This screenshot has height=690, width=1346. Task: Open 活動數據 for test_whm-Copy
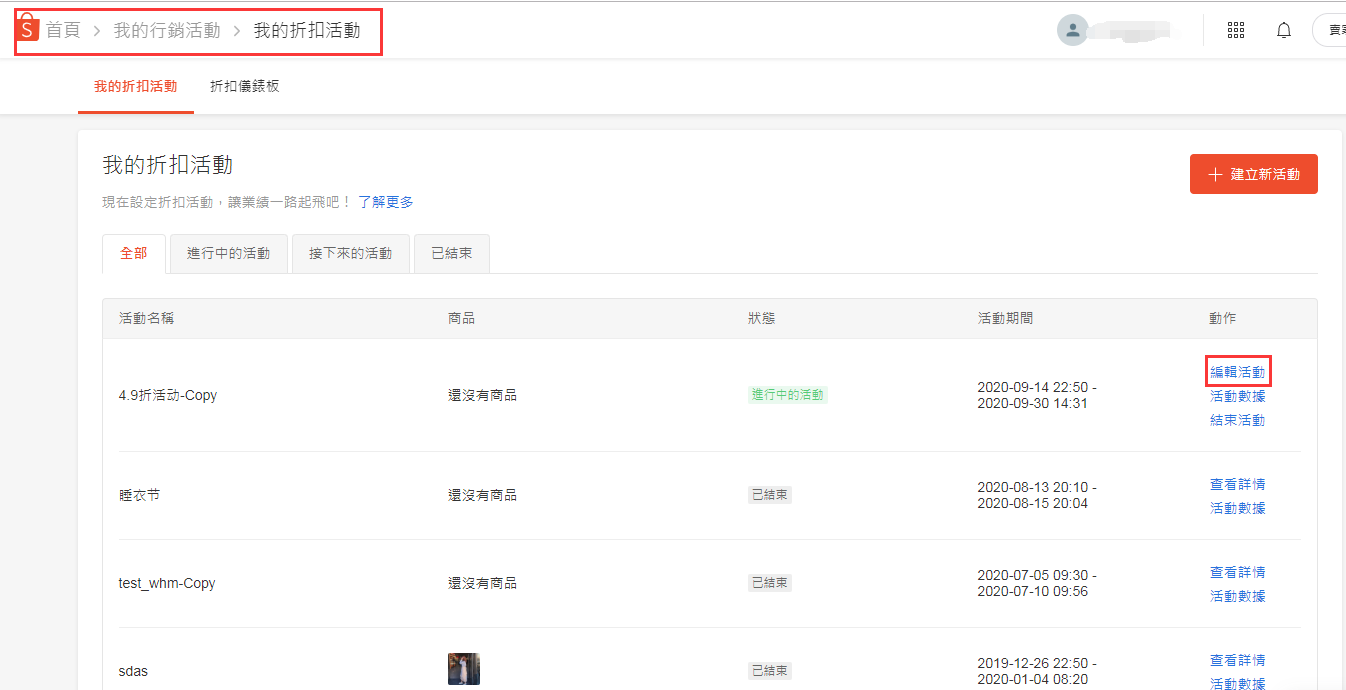point(1238,596)
